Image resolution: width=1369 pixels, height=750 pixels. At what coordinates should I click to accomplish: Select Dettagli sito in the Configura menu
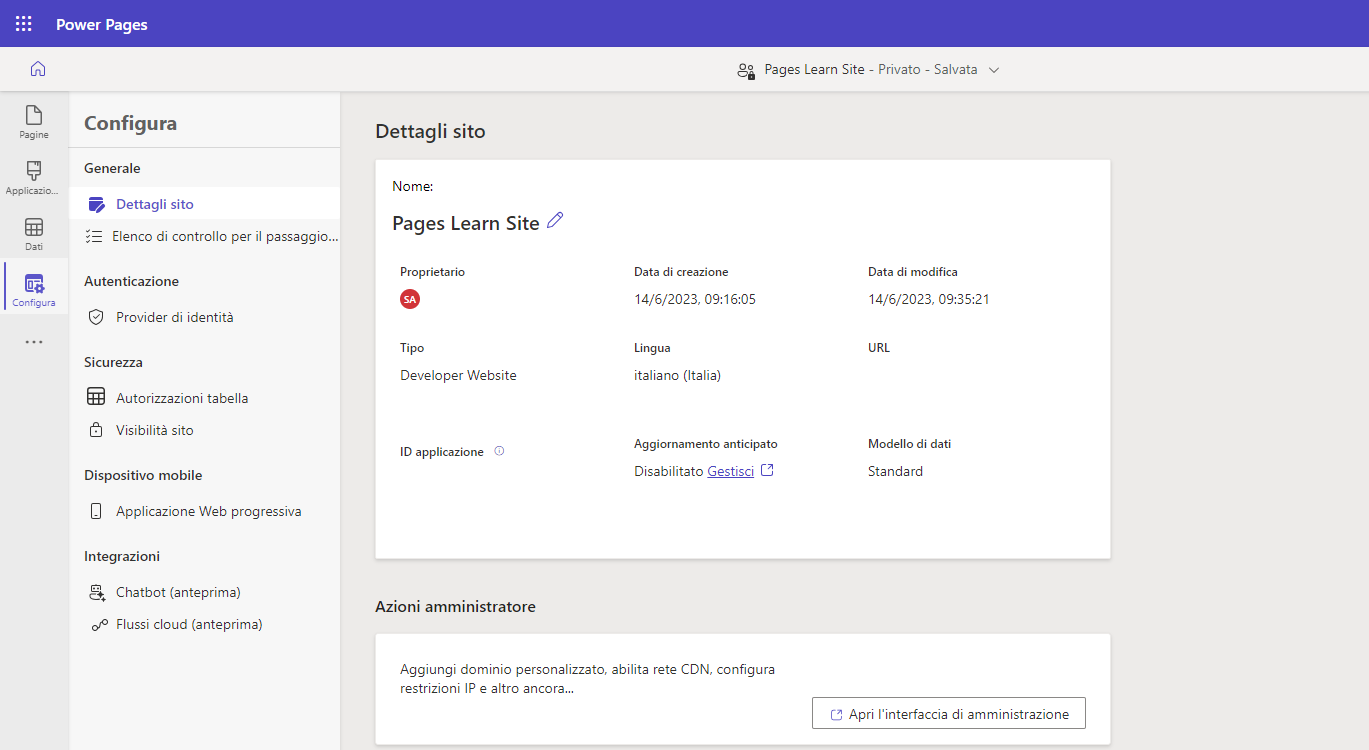204,204
